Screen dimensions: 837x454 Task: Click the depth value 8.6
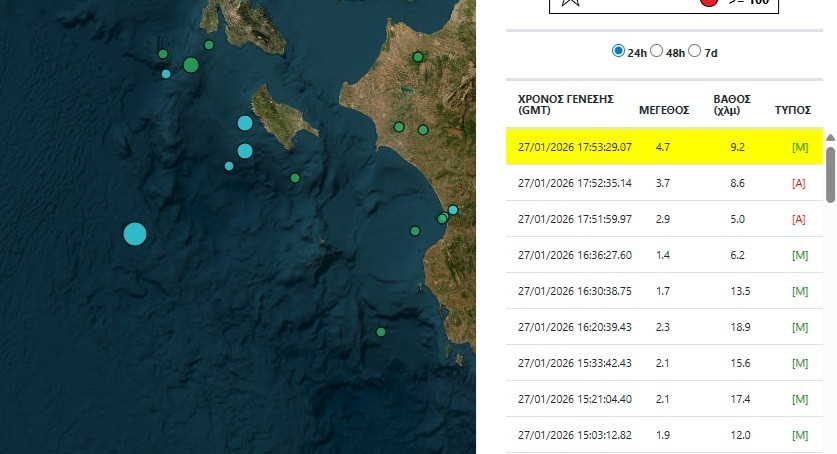737,183
